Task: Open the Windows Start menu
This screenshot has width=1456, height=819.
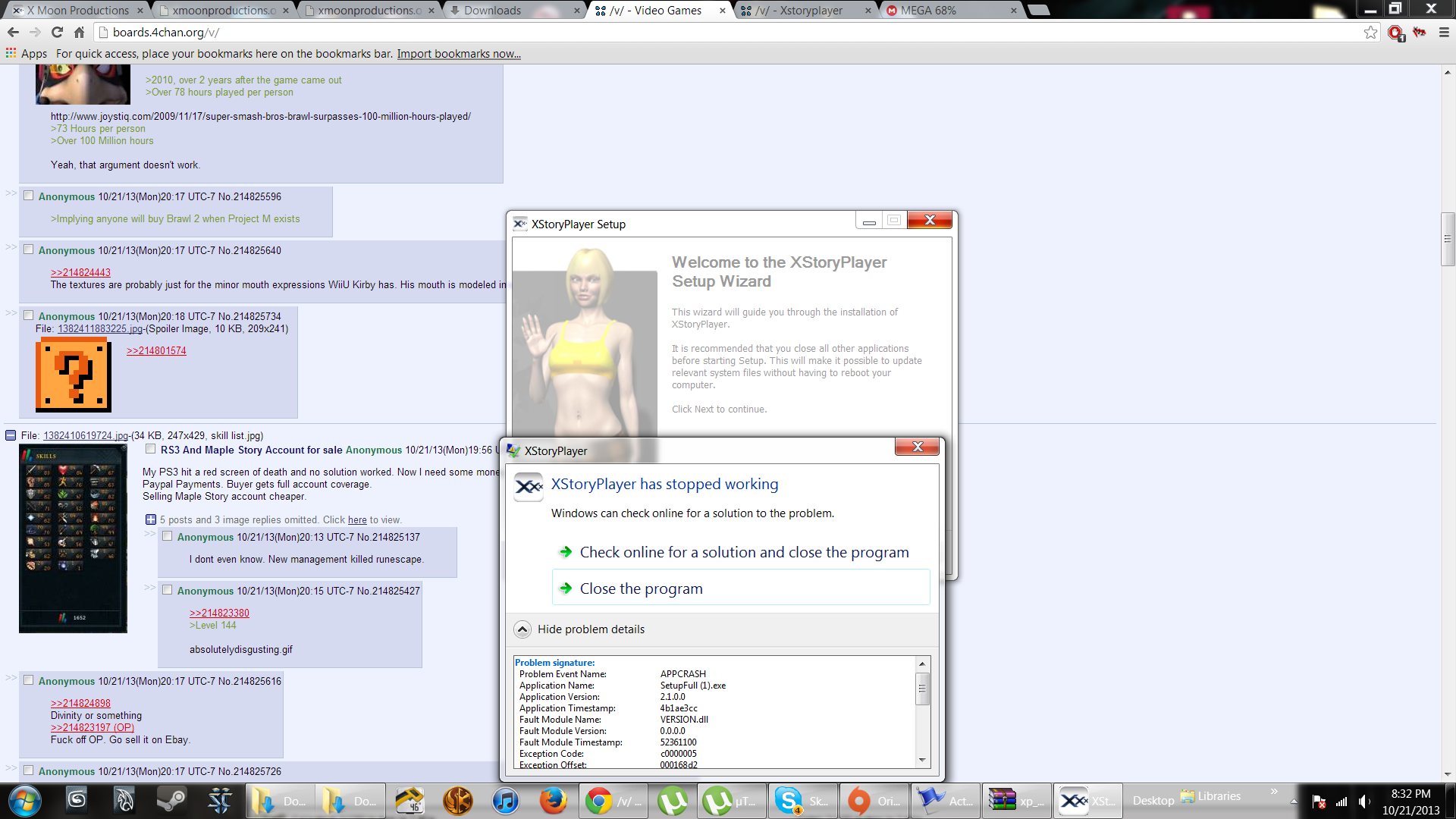Action: tap(25, 802)
